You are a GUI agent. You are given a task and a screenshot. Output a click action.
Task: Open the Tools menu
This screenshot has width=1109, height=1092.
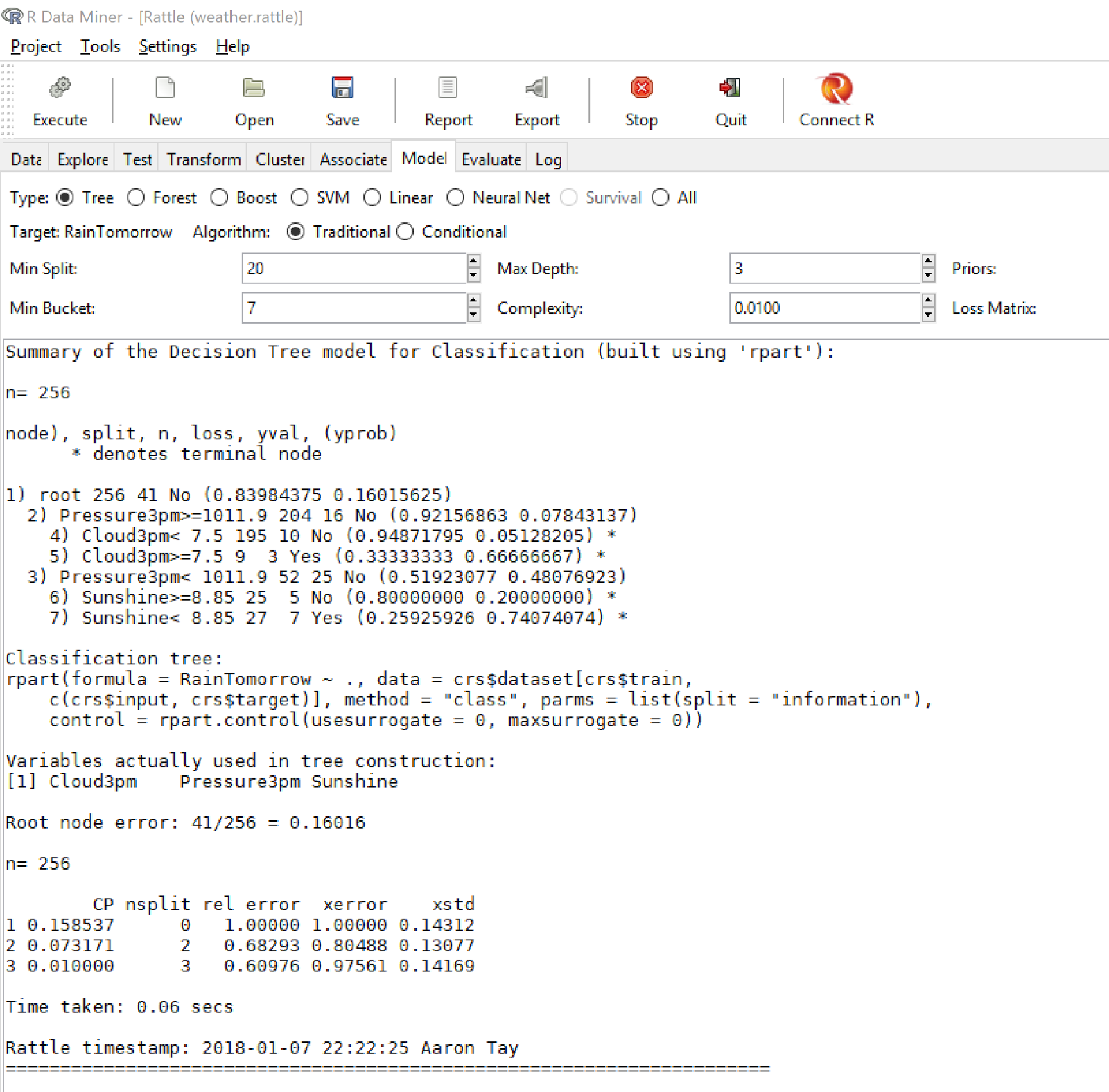pyautogui.click(x=100, y=46)
